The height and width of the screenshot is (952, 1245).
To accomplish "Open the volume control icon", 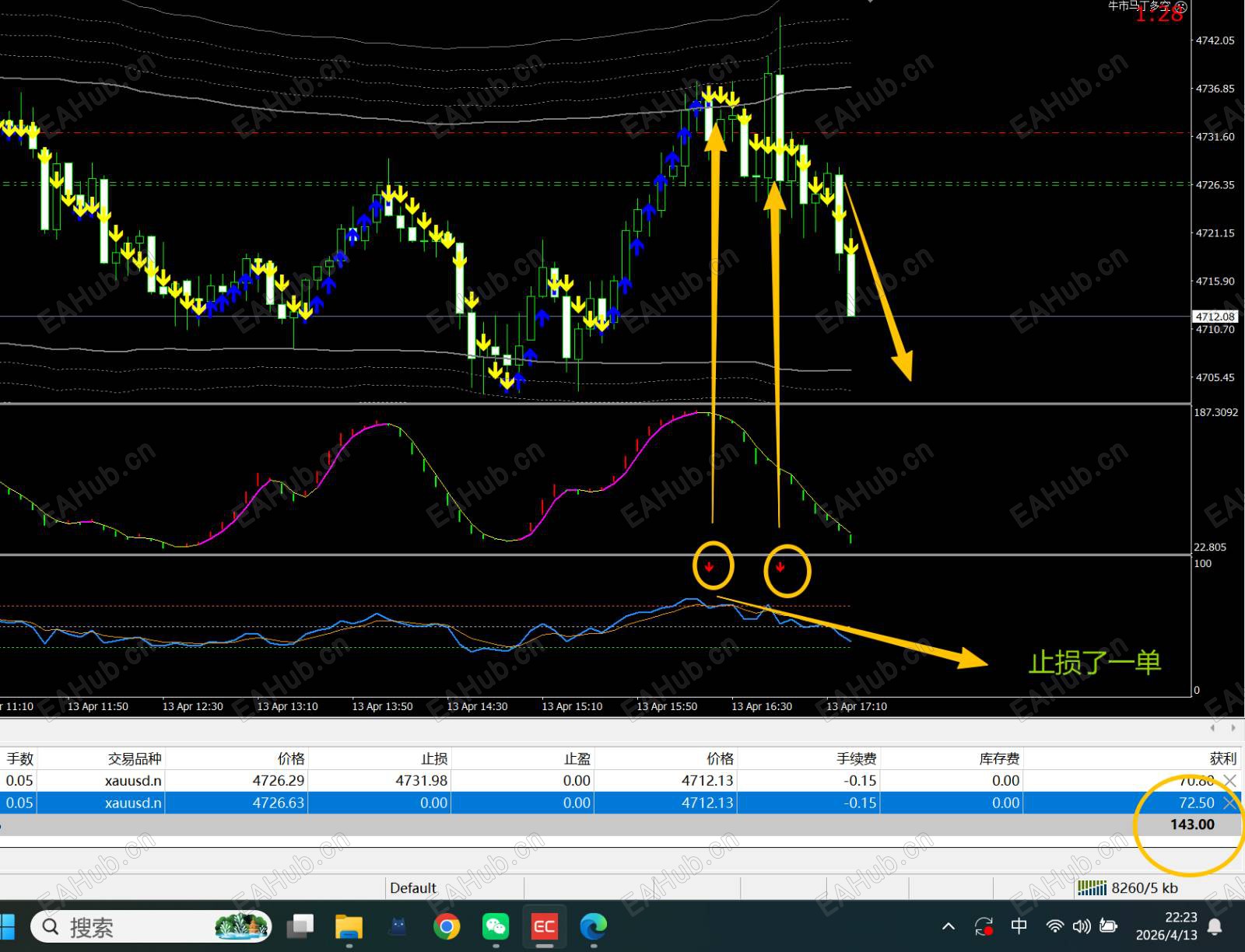I will pos(1082,926).
